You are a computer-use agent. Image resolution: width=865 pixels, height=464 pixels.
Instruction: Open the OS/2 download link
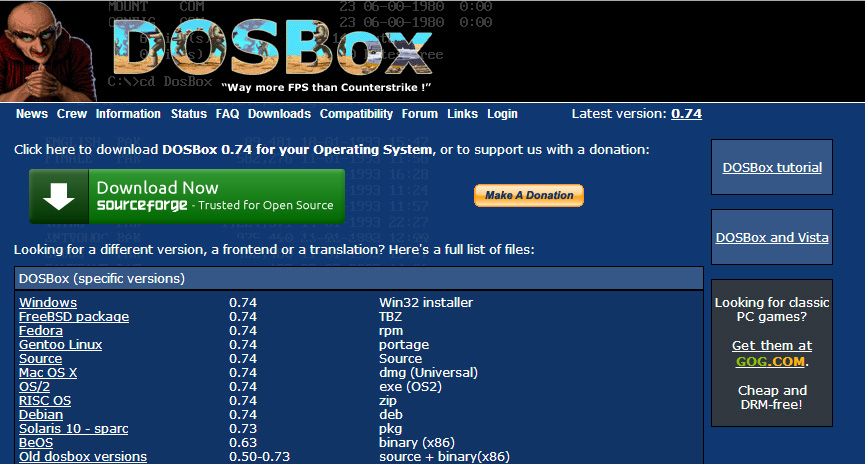pyautogui.click(x=34, y=386)
